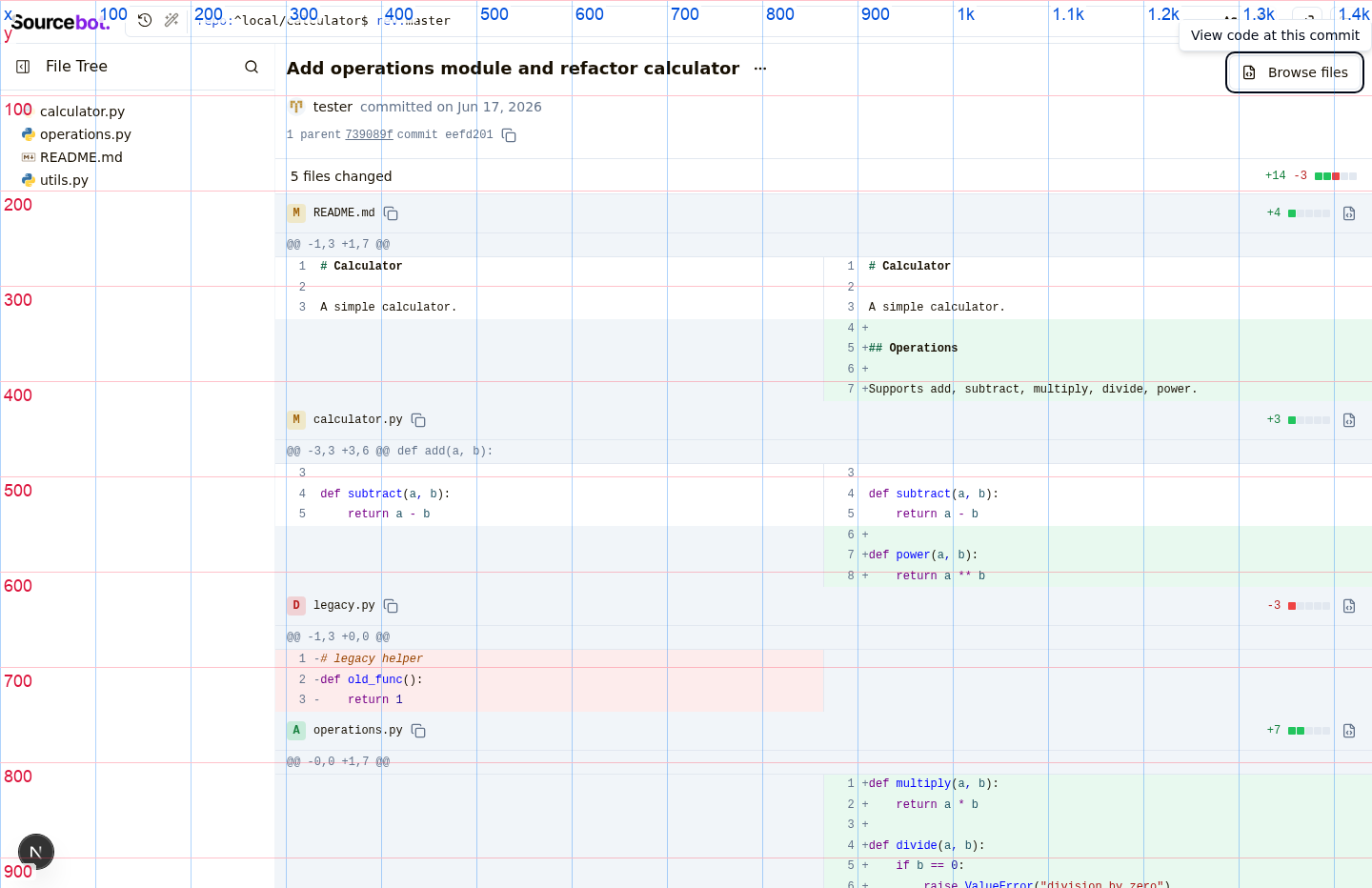This screenshot has width=1372, height=888.
Task: View operations.py file at this commit
Action: (x=1349, y=731)
